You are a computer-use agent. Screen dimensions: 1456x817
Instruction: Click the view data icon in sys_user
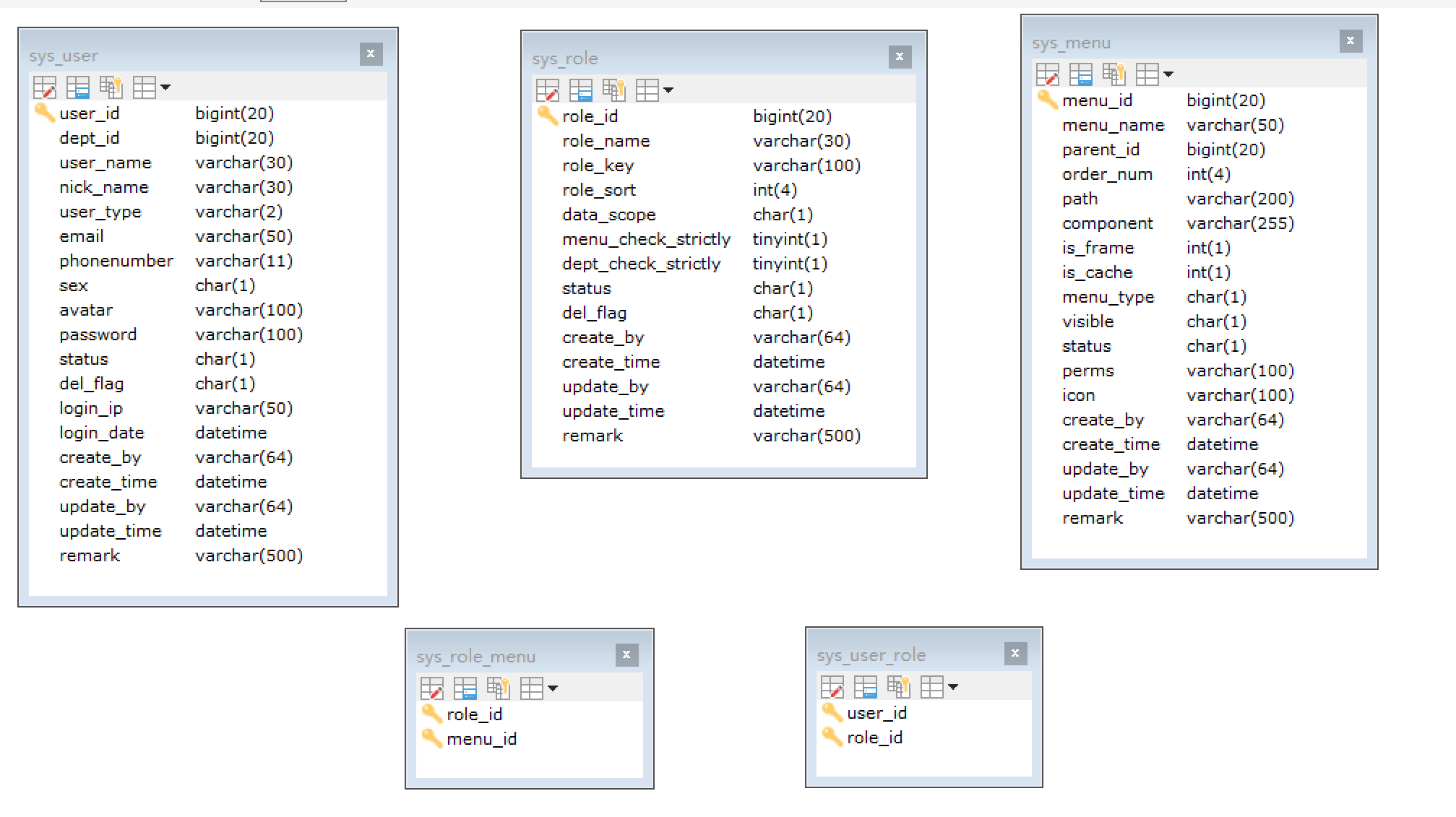[77, 87]
